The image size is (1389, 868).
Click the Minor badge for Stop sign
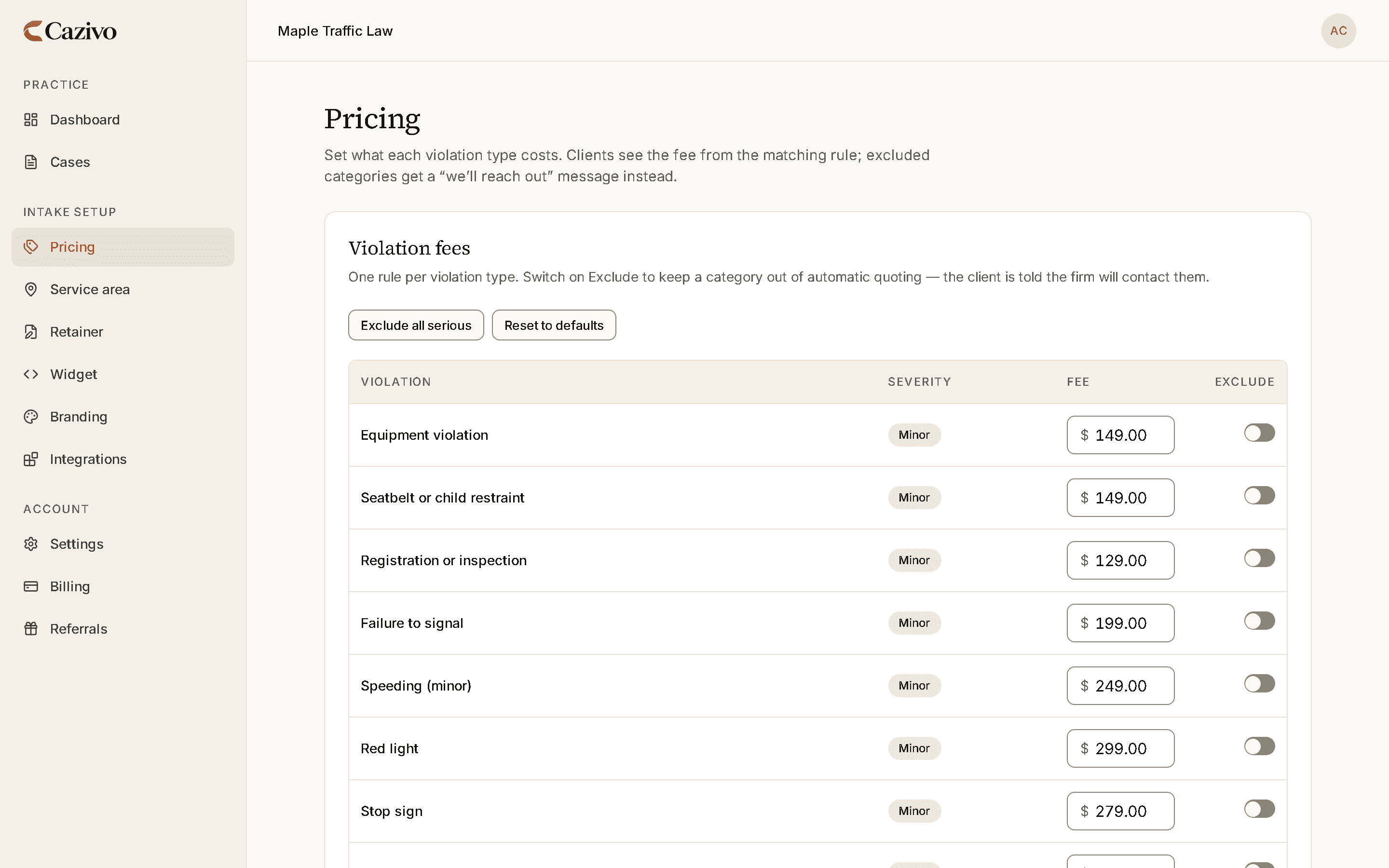pyautogui.click(x=914, y=811)
